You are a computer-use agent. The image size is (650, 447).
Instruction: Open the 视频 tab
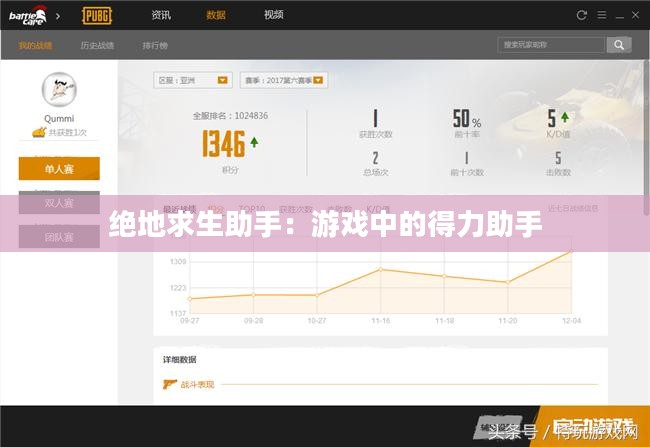274,15
